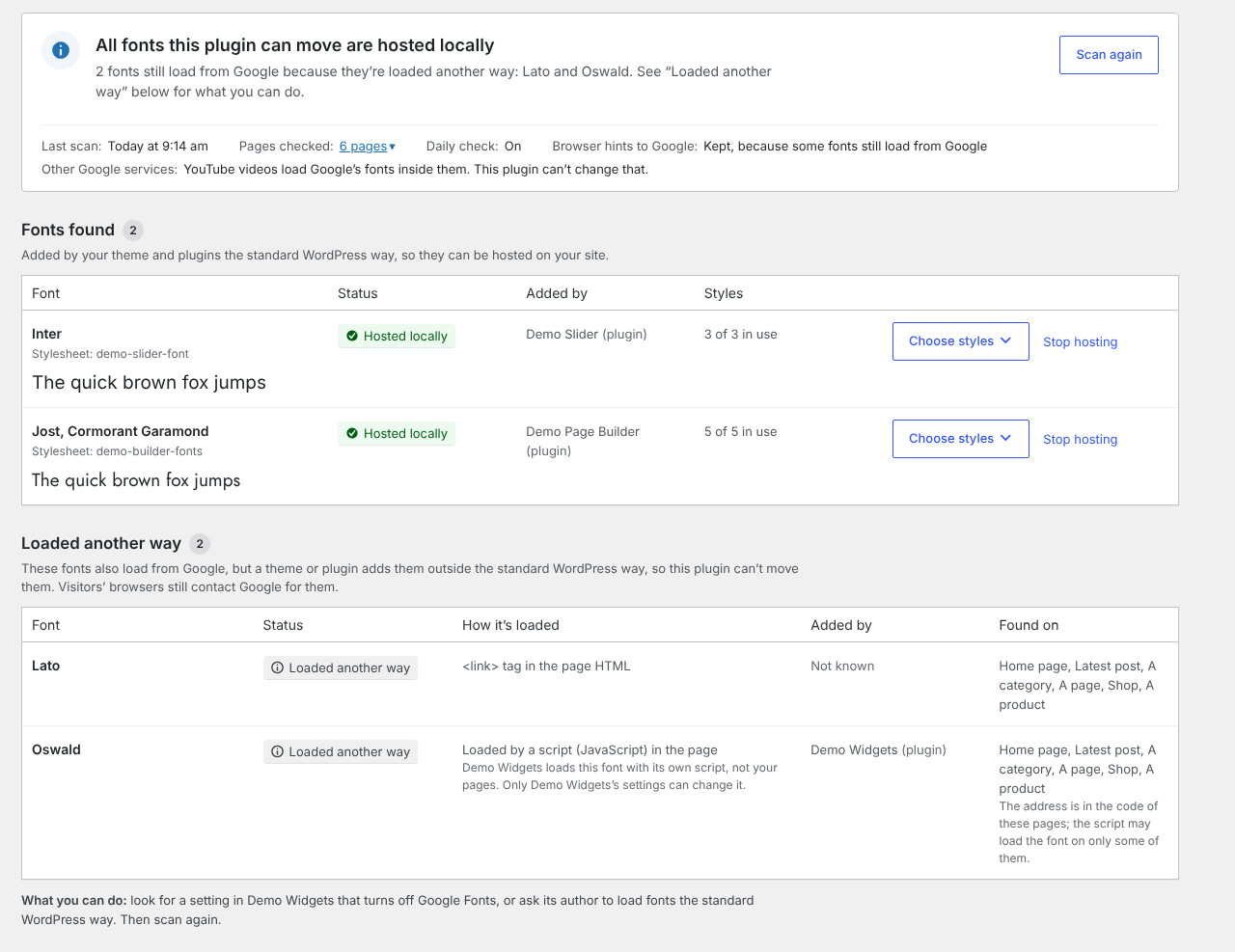The image size is (1235, 952).
Task: Click Loaded another way badge for Lato
Action: (x=341, y=668)
